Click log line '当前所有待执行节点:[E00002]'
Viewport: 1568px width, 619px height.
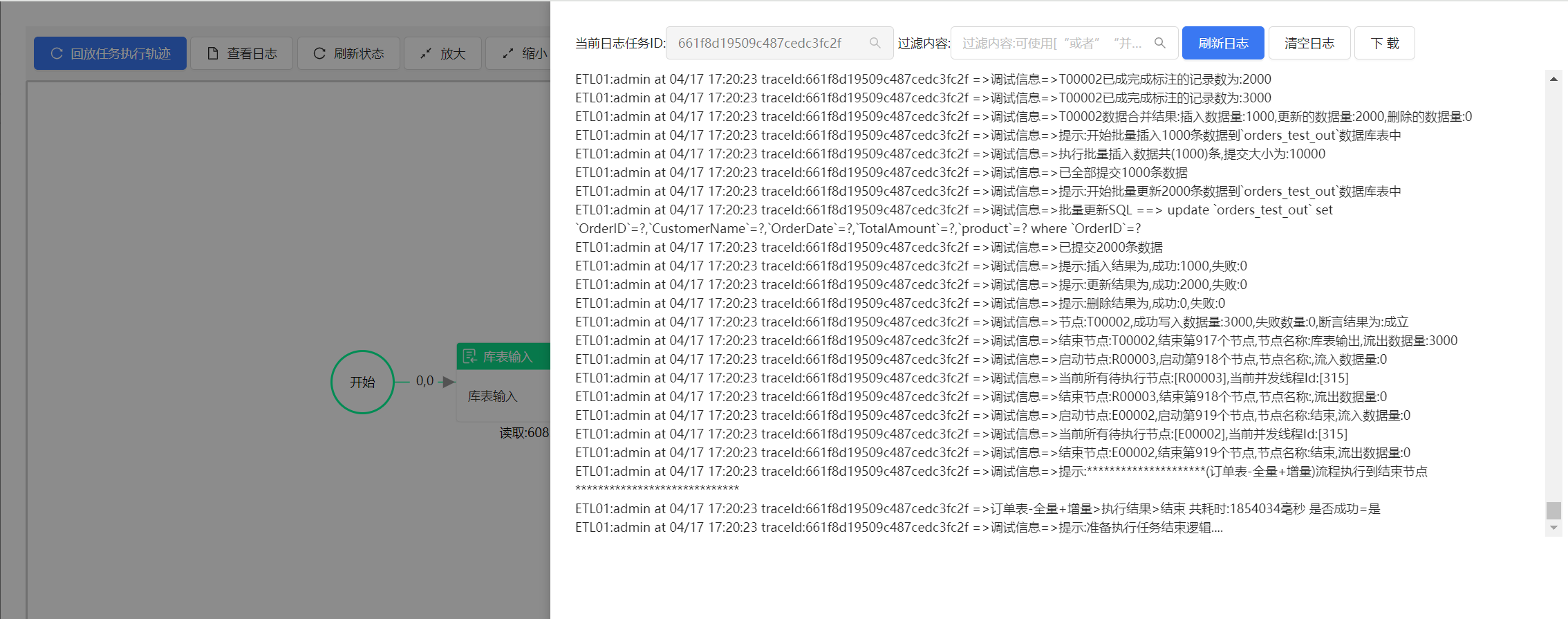point(961,434)
